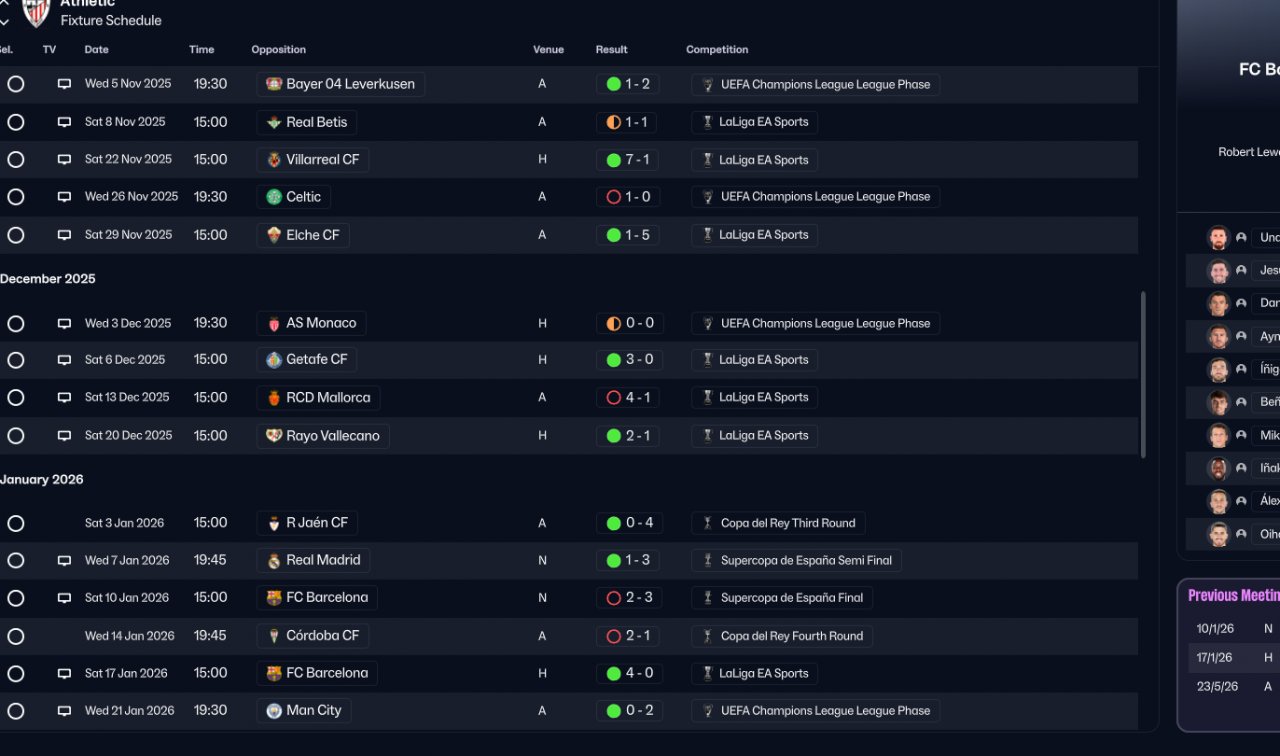Click the Real Madrid club badge
This screenshot has height=756, width=1280.
(274, 561)
